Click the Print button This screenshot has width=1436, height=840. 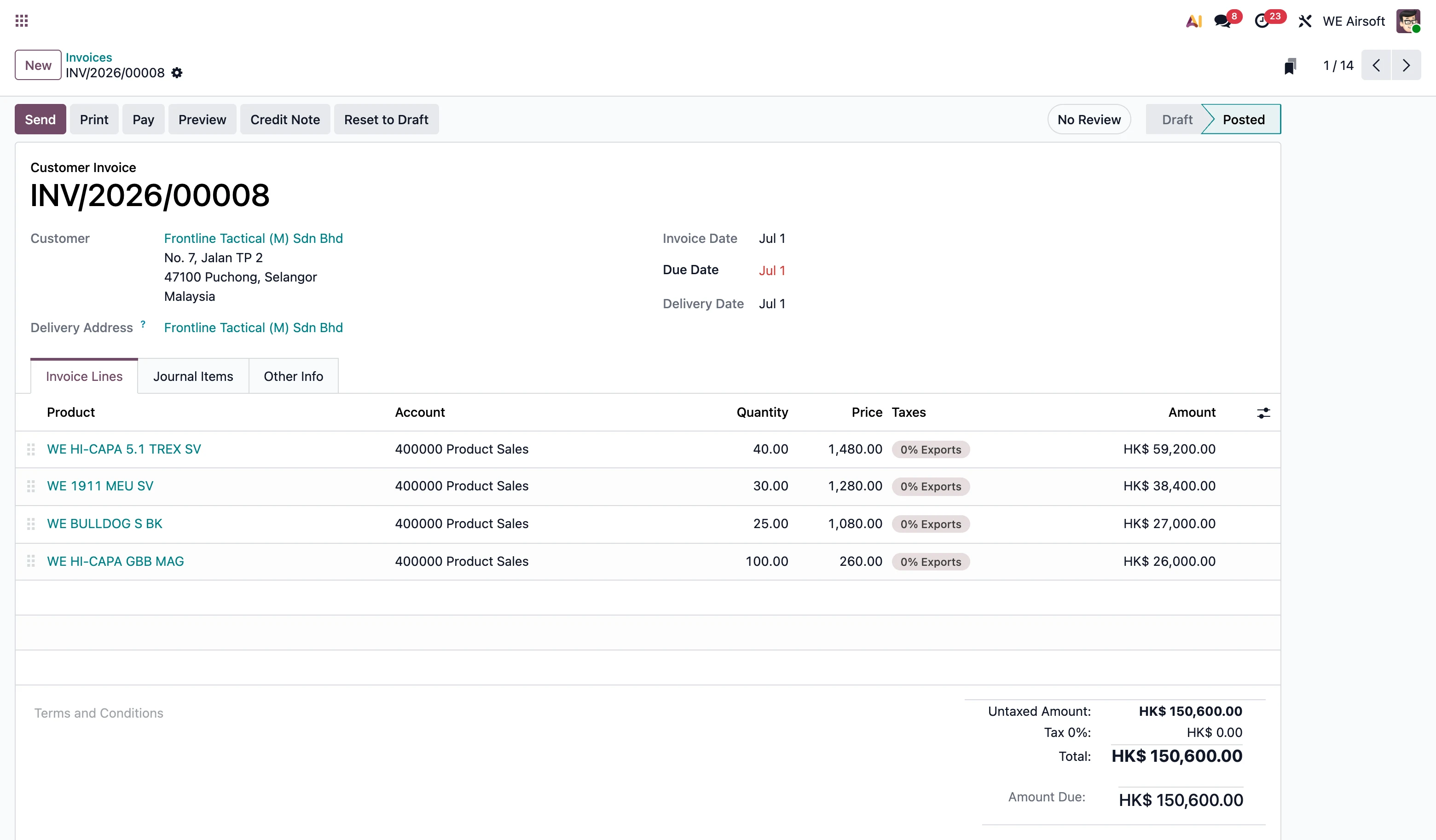[94, 119]
